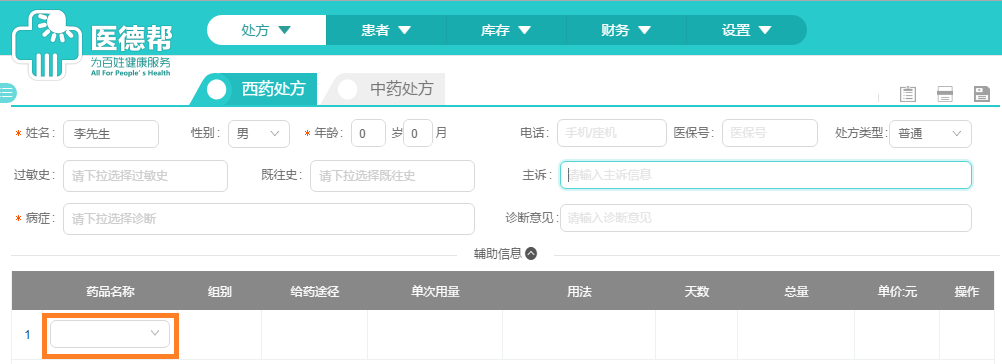Click the 主诉 input field
This screenshot has height=364, width=1002.
click(x=766, y=174)
